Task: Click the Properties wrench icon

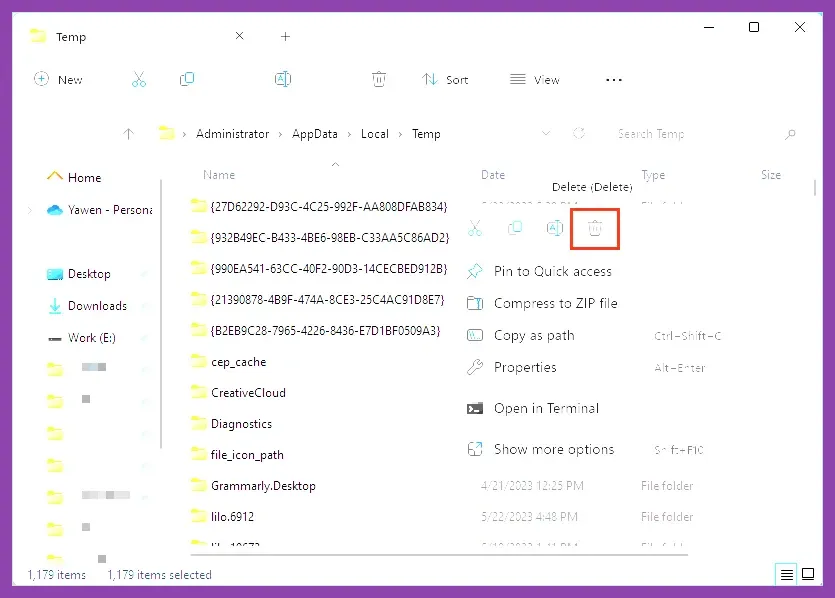Action: pos(474,367)
